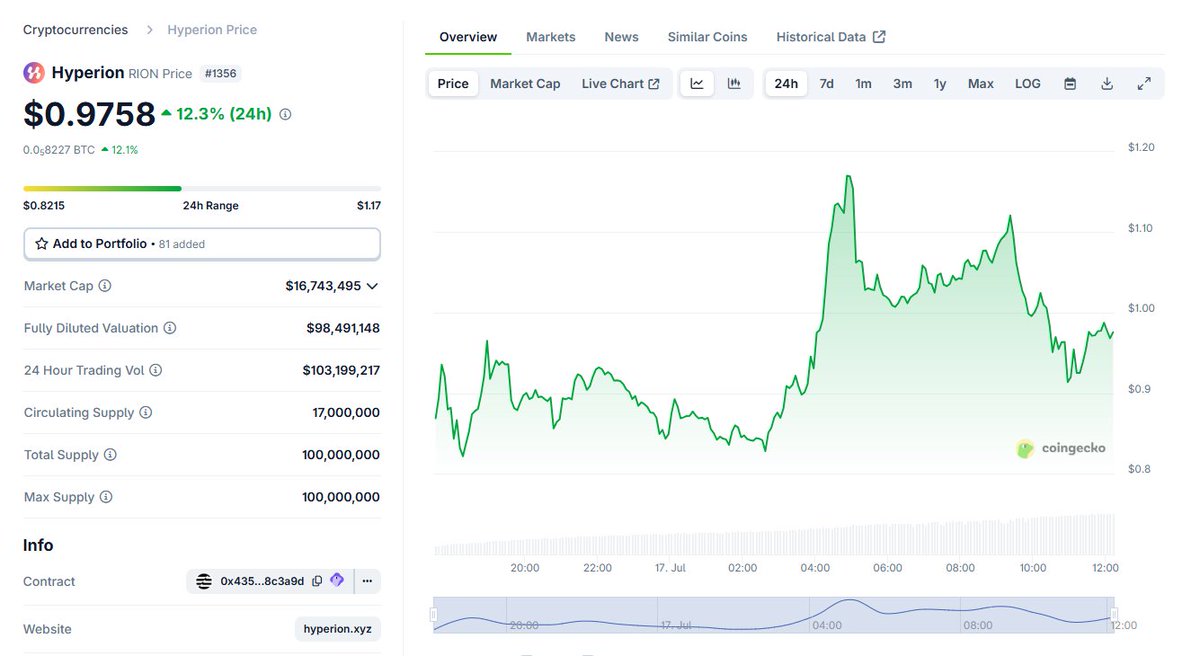Click the Hyperion Price breadcrumb text
Viewport: 1200px width, 656px height.
(212, 30)
